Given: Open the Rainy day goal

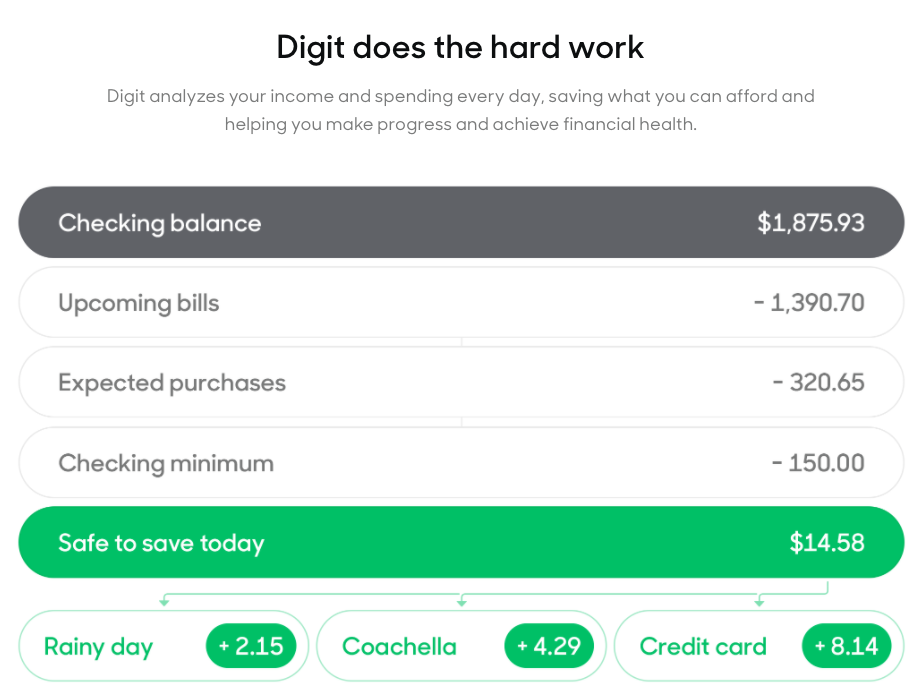Looking at the screenshot, I should tap(163, 646).
